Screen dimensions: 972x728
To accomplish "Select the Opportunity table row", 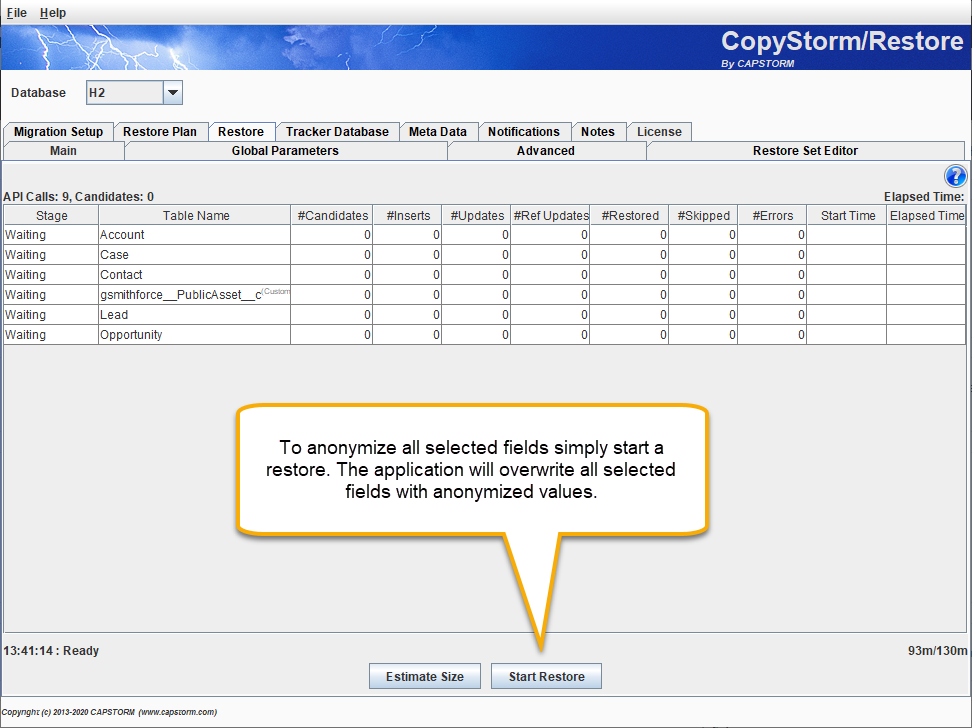I will (485, 334).
